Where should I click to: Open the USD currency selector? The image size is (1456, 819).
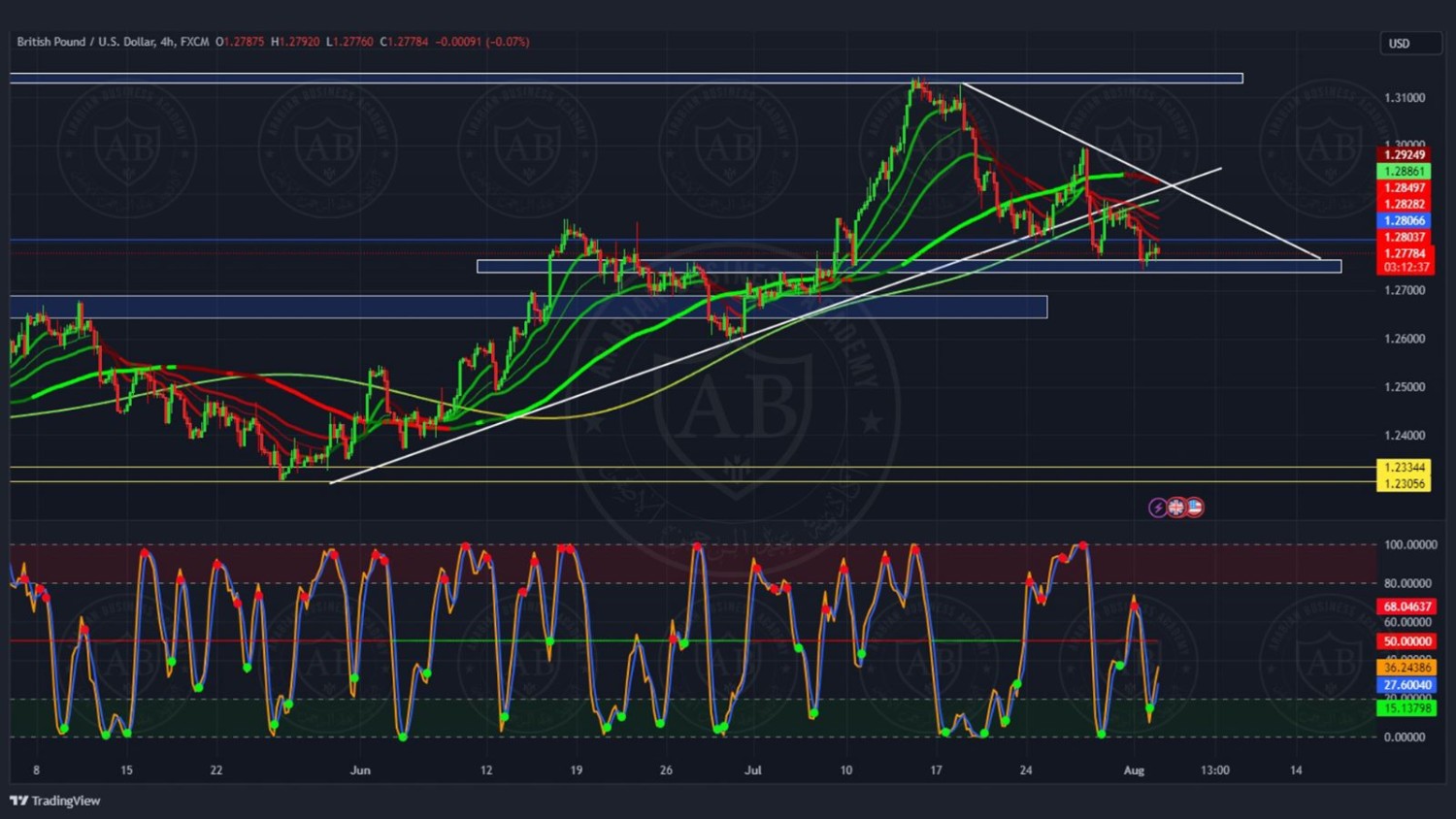[1409, 44]
